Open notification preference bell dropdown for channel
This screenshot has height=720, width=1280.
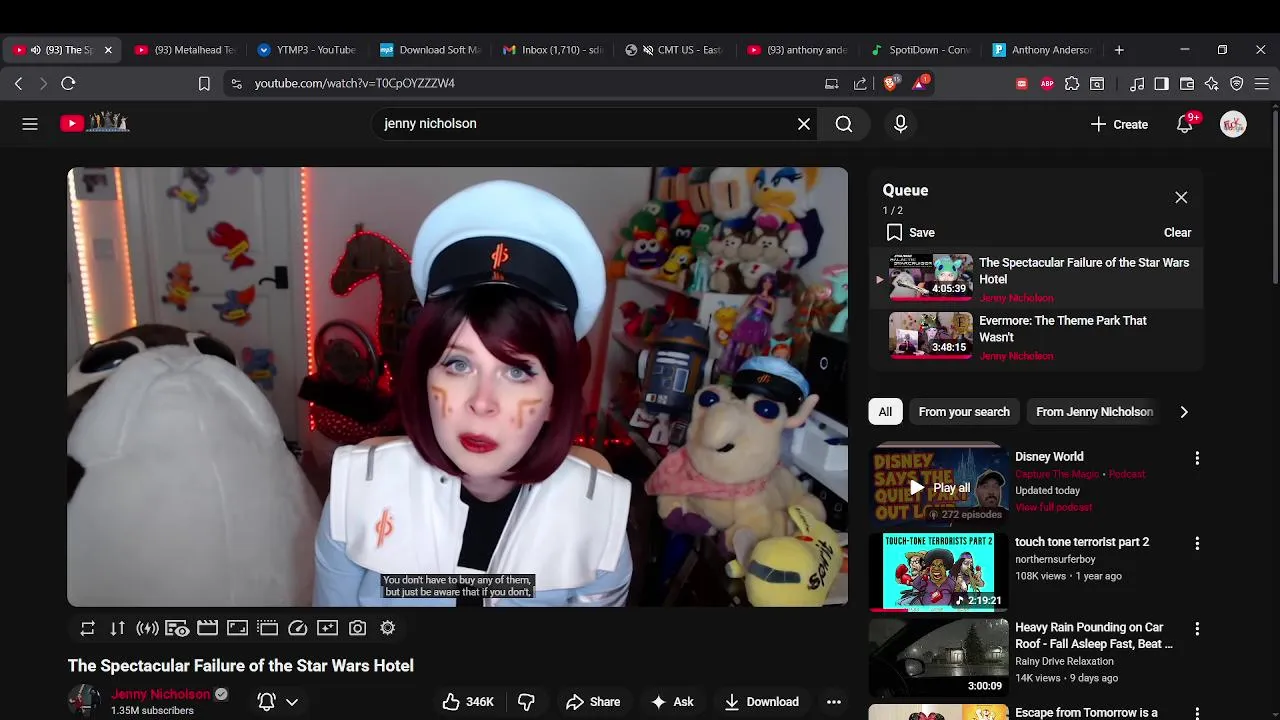pyautogui.click(x=278, y=702)
